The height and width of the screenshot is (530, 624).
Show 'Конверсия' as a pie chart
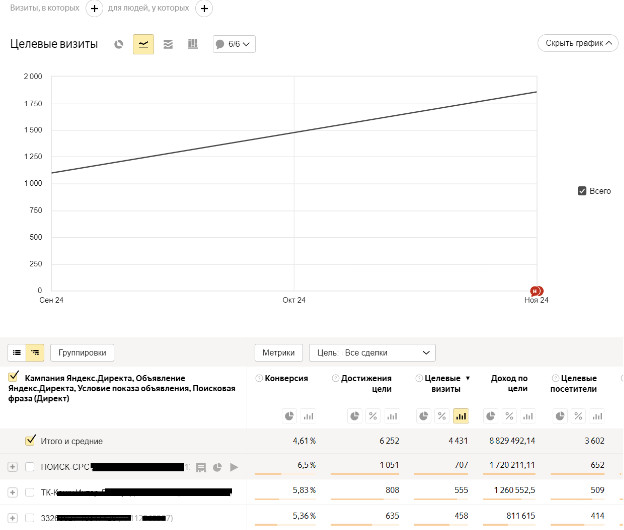(289, 416)
